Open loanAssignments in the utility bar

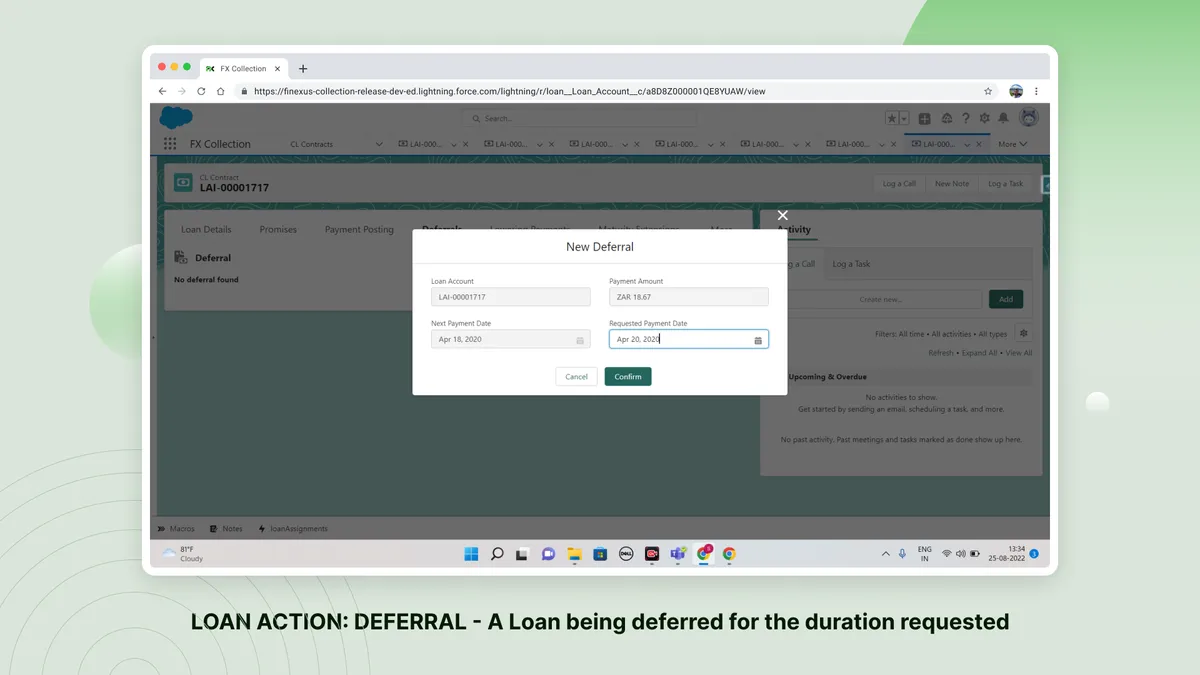point(293,528)
